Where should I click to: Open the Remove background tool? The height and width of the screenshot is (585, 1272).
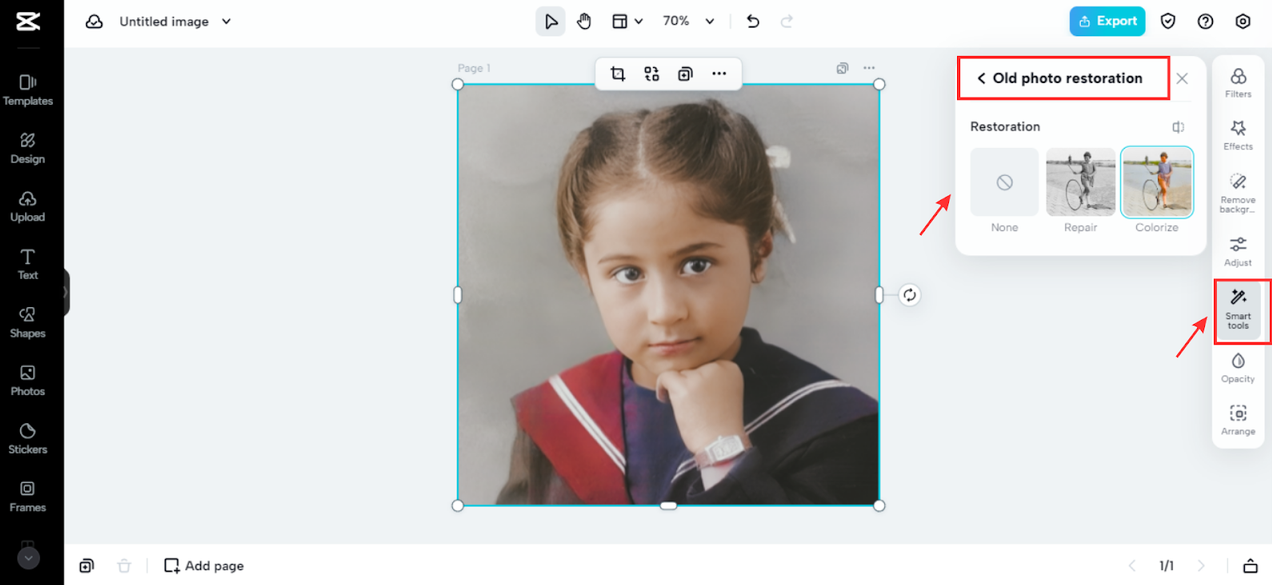(1238, 193)
